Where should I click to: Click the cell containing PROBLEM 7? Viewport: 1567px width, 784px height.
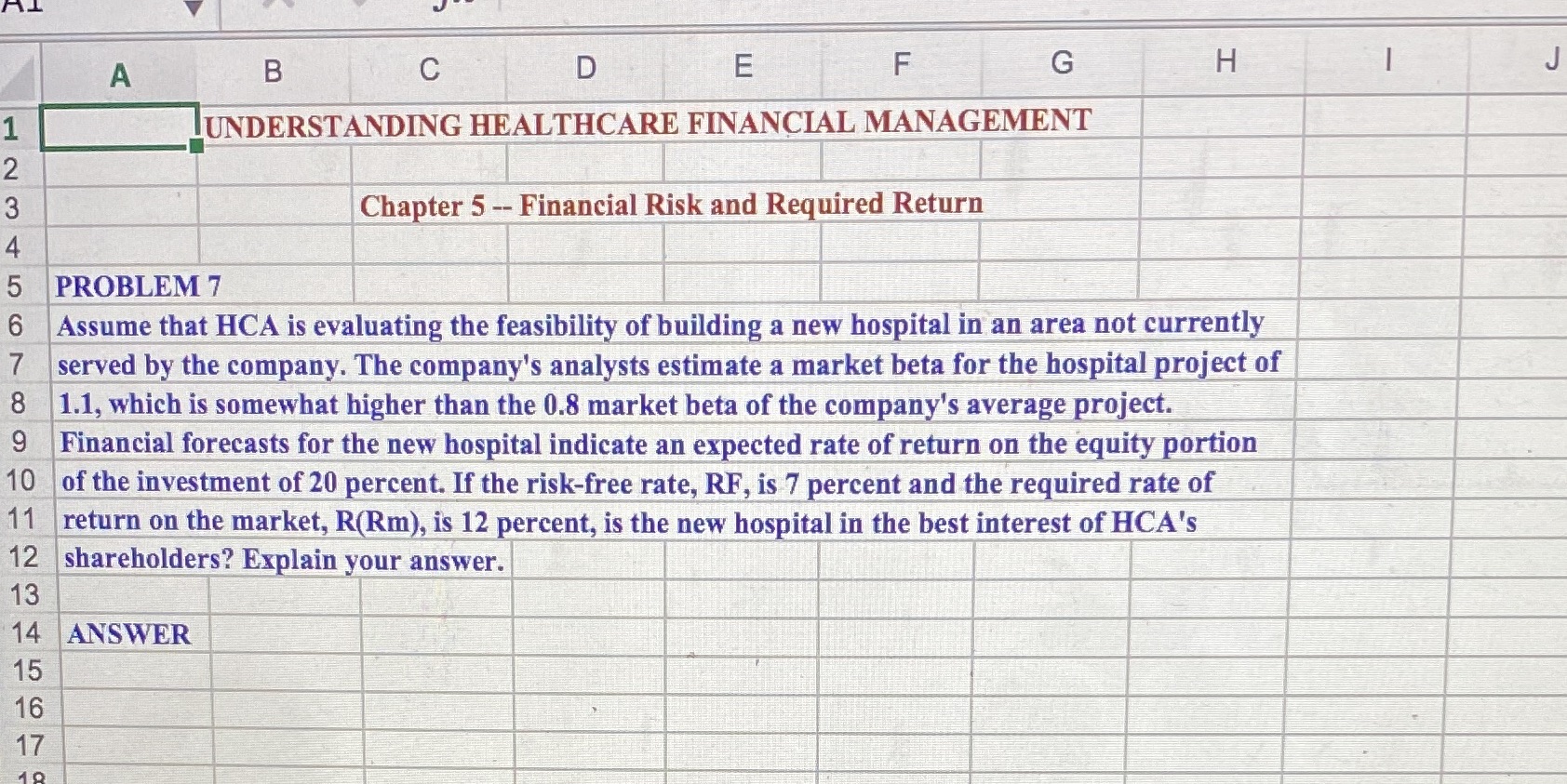click(x=135, y=286)
